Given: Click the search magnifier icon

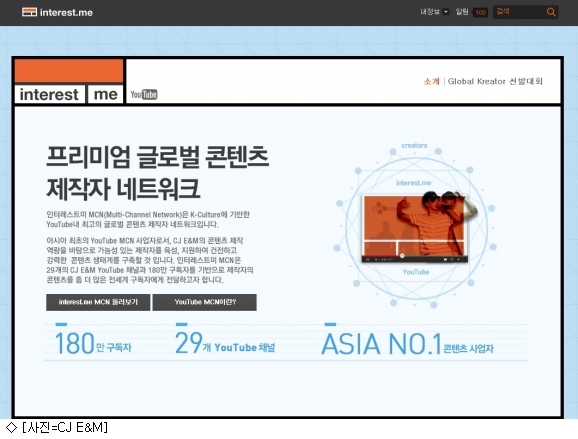Looking at the screenshot, I should (551, 12).
